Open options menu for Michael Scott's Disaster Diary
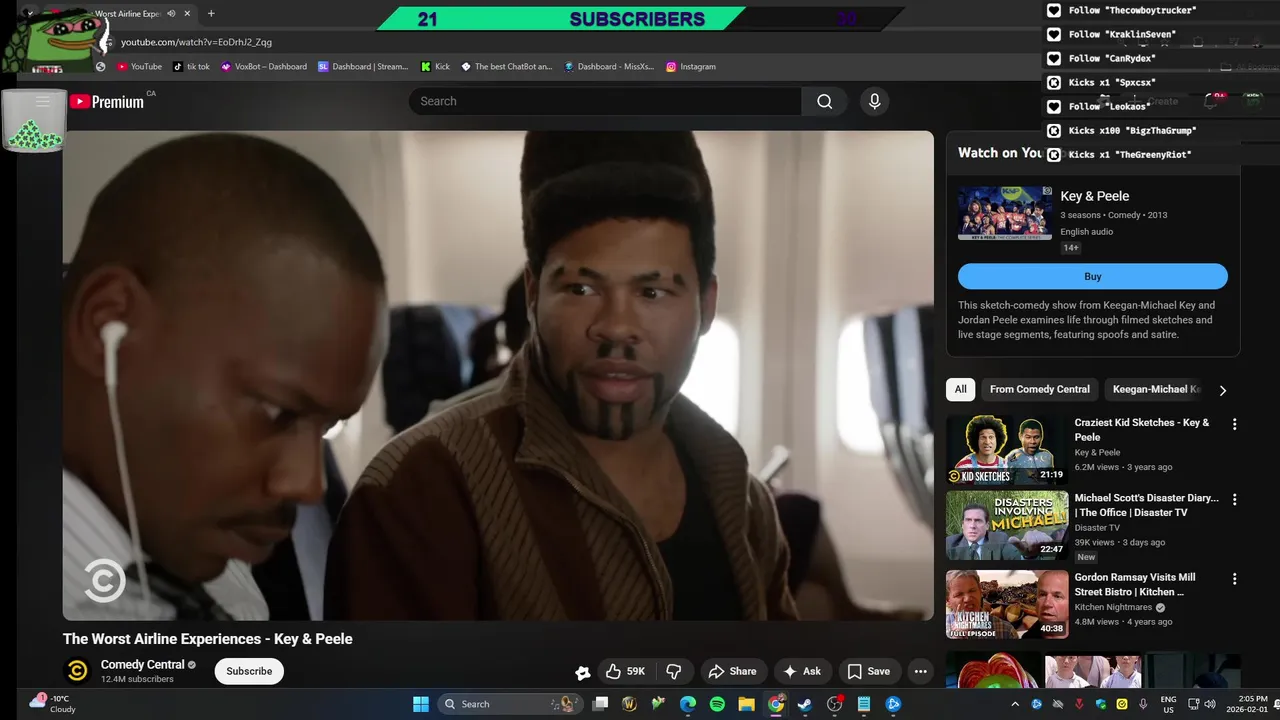Screen dimensions: 1280x720 (x=1234, y=499)
